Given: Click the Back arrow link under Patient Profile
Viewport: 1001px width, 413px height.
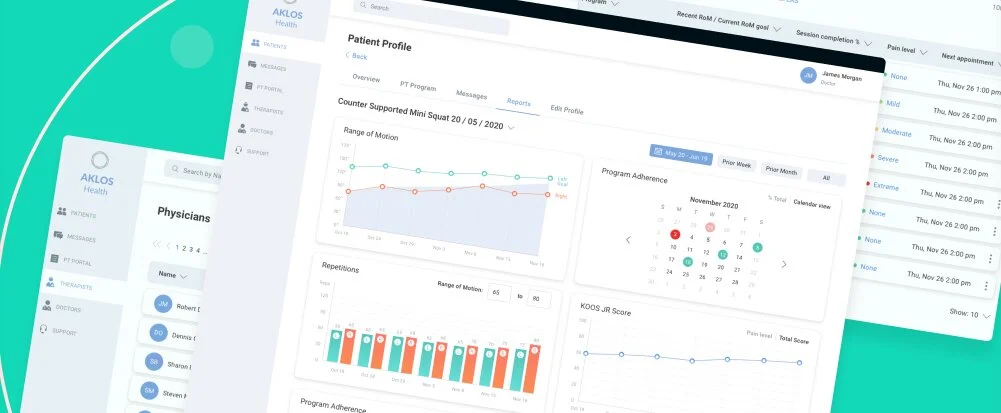Looking at the screenshot, I should 355,56.
